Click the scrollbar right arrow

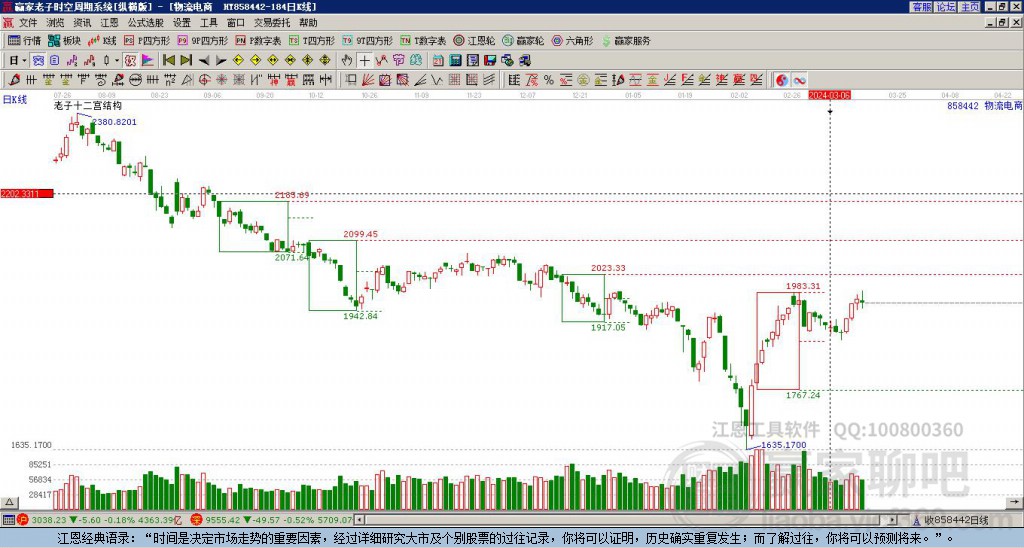coord(893,520)
